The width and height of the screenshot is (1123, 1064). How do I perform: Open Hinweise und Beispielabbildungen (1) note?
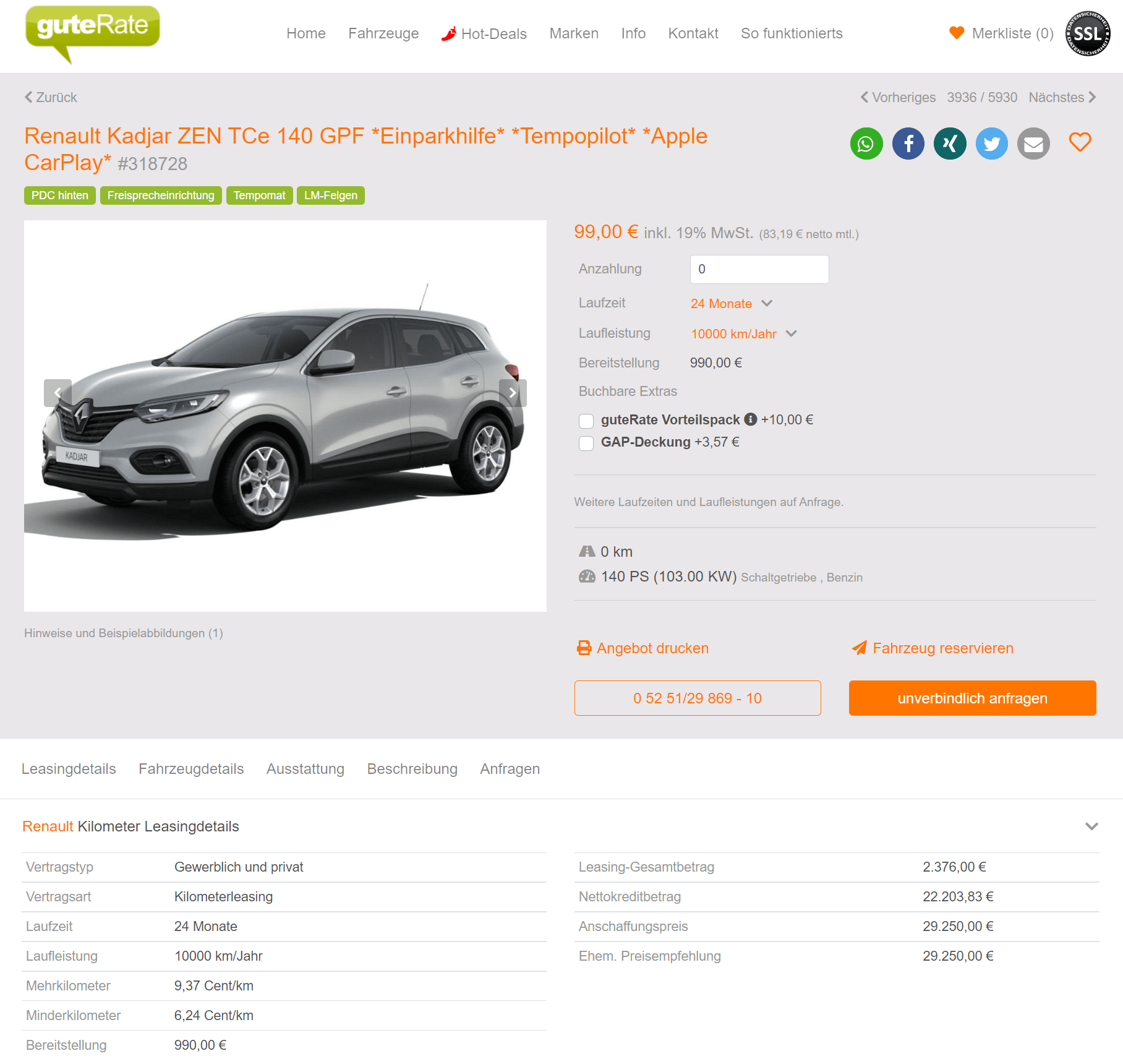coord(124,633)
